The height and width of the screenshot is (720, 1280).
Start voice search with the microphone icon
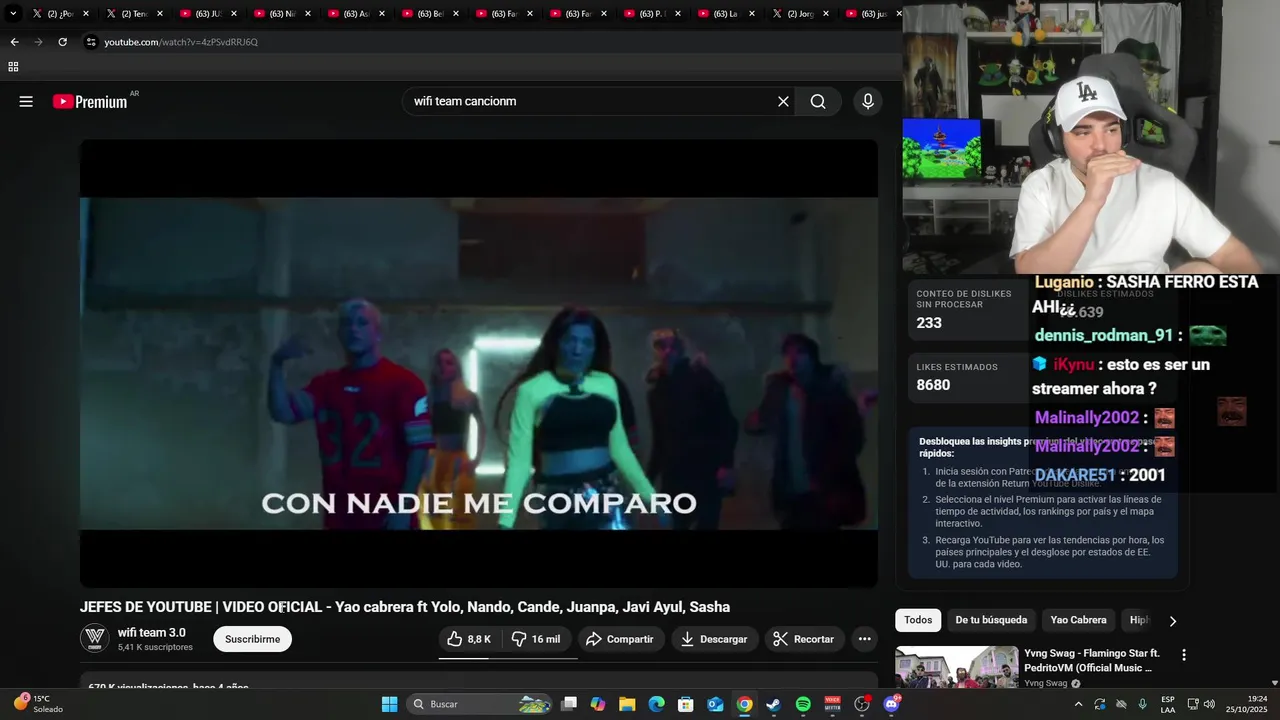[x=868, y=101]
